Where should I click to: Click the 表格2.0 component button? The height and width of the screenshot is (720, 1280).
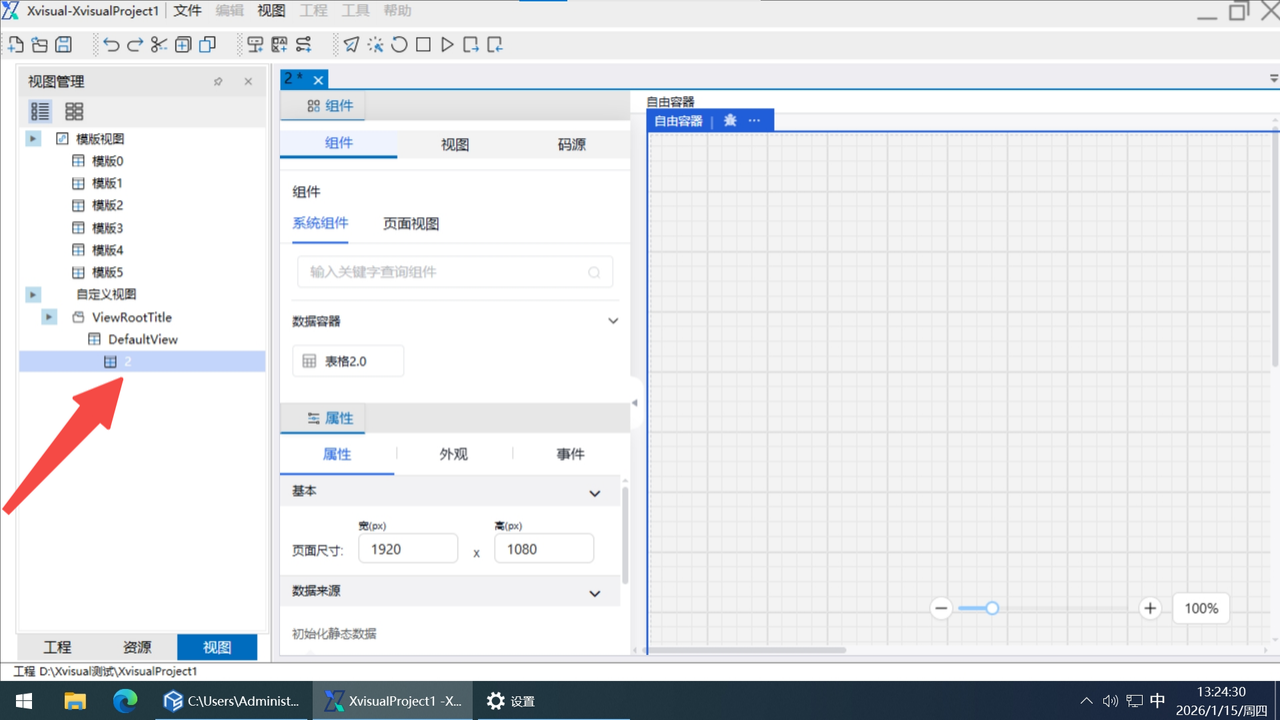click(348, 361)
